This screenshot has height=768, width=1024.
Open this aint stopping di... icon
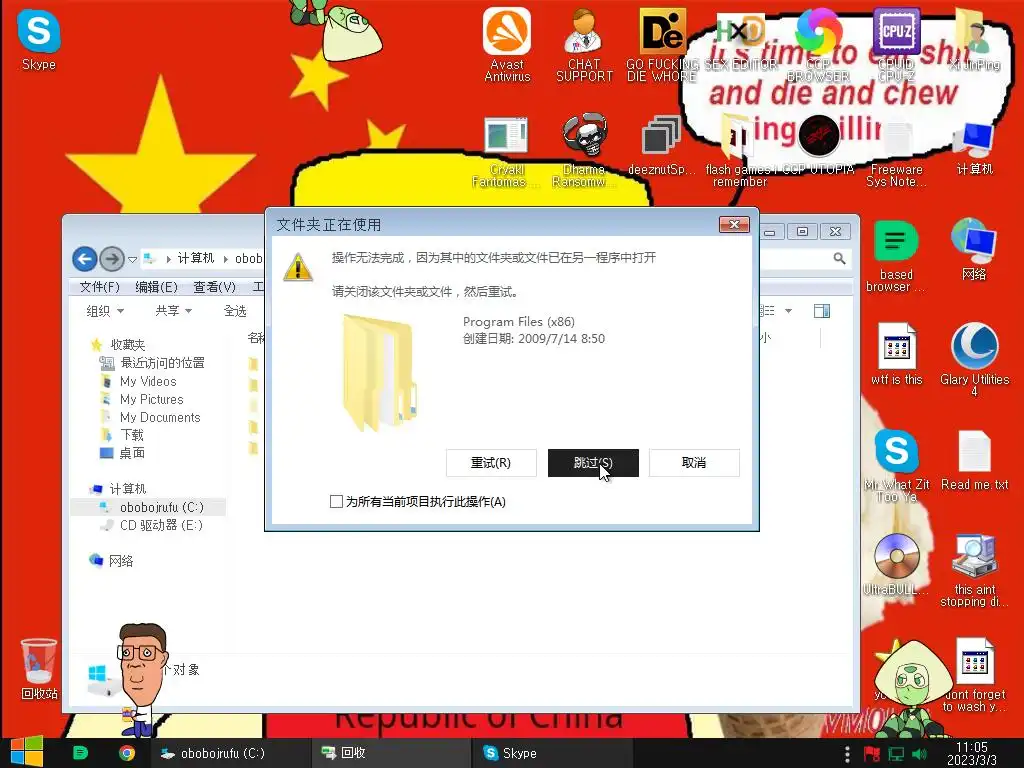(x=974, y=570)
